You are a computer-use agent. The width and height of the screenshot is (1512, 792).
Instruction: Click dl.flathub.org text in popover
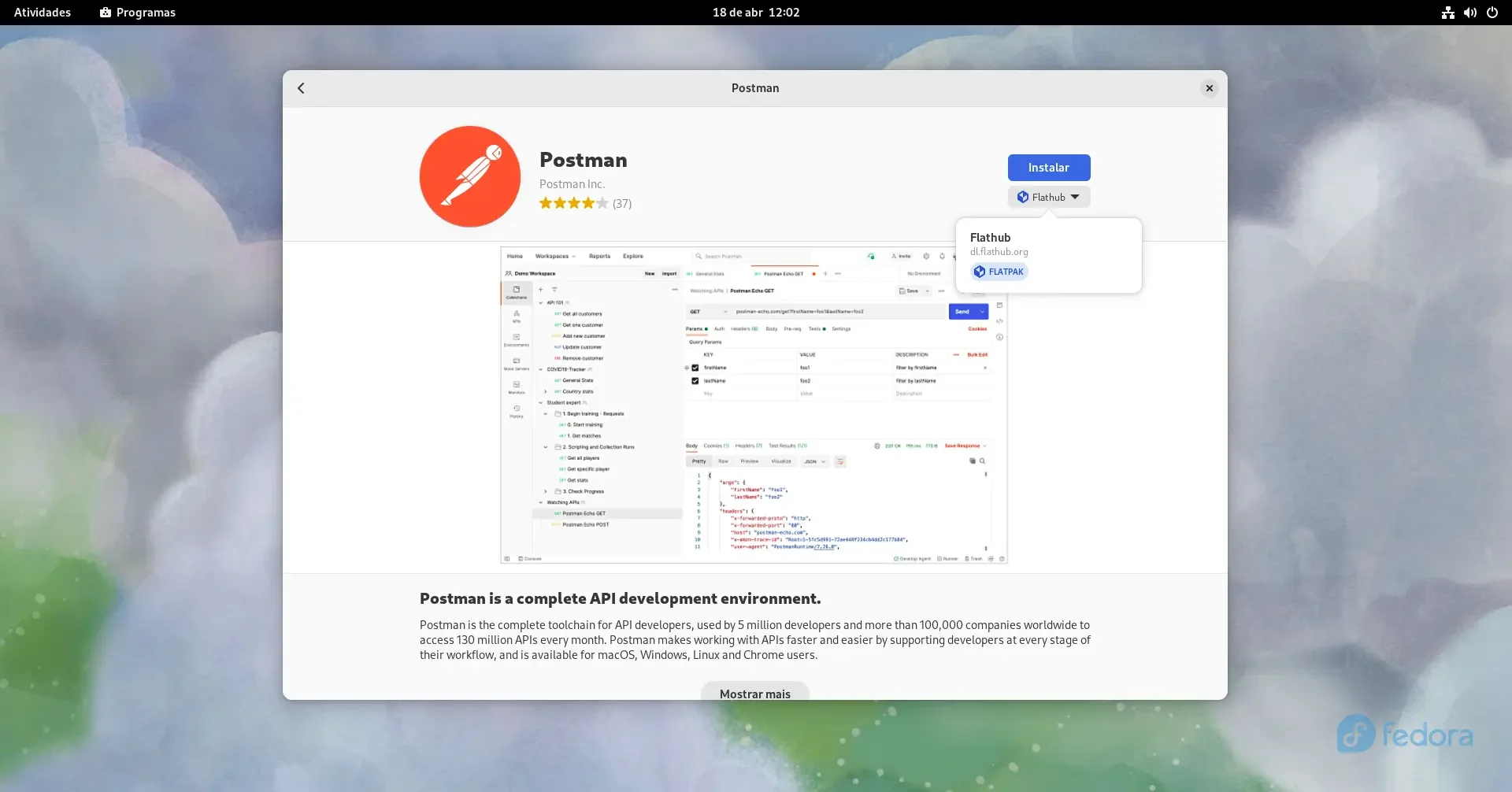pyautogui.click(x=999, y=252)
